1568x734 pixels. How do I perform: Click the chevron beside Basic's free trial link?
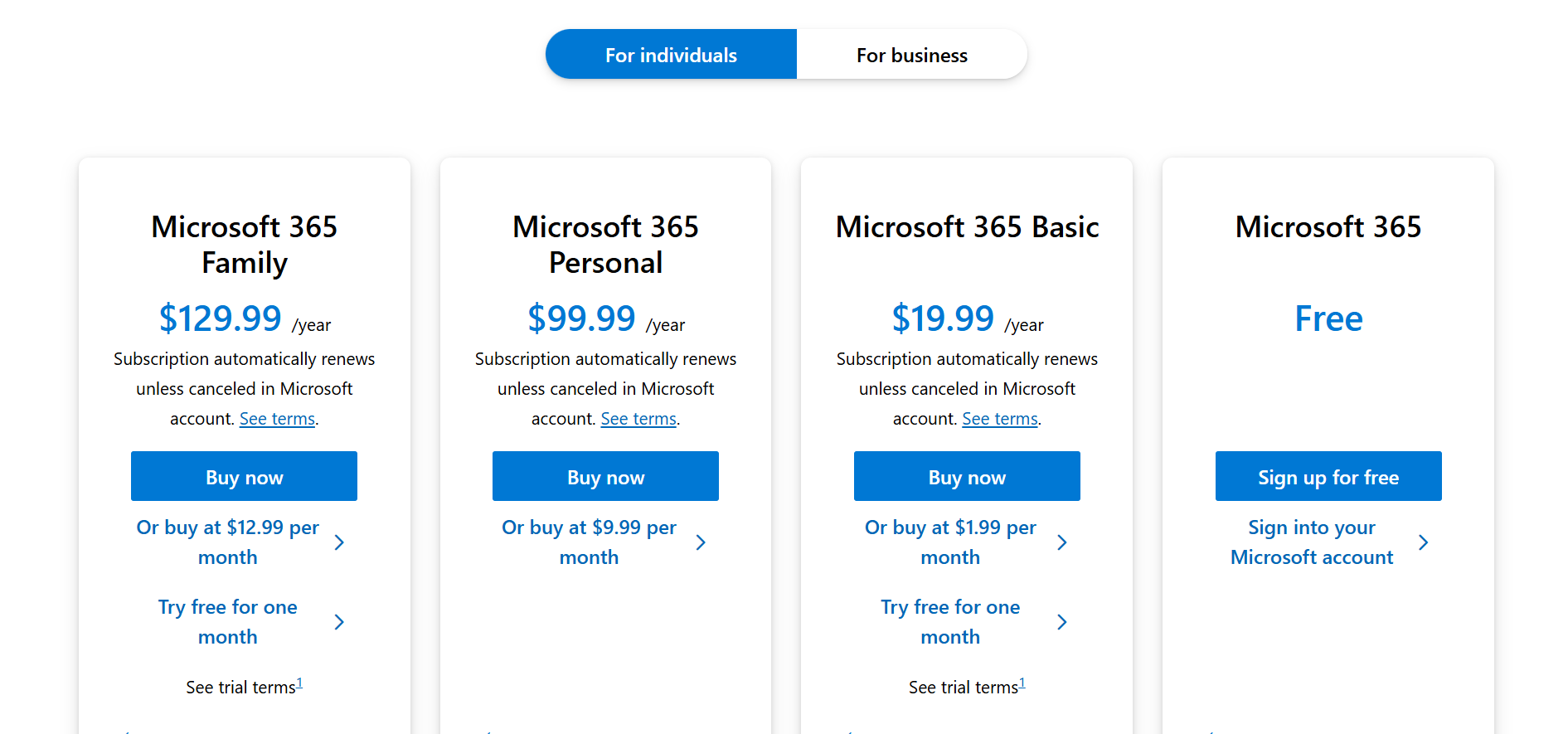pos(1062,621)
